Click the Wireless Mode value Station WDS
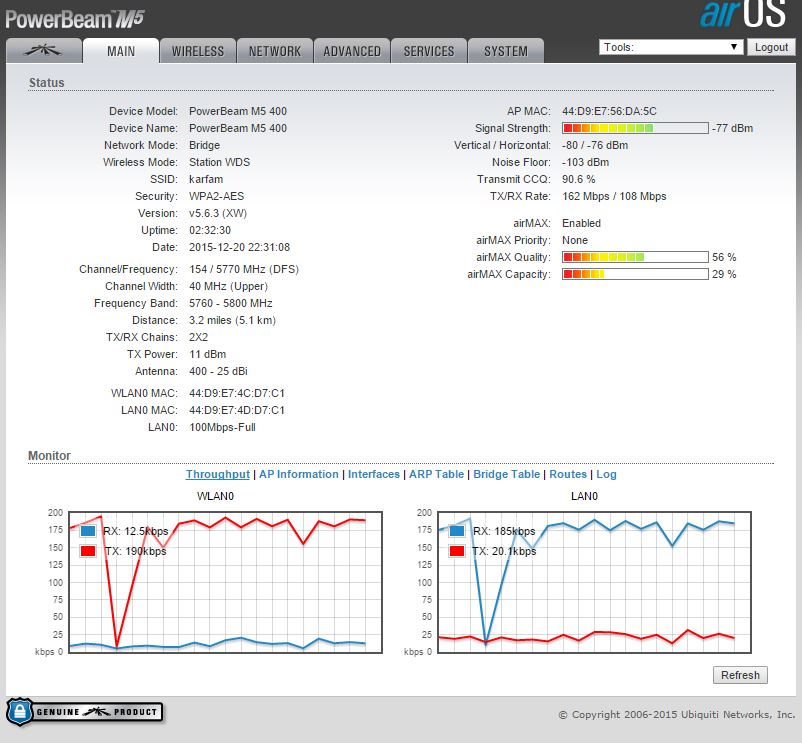The width and height of the screenshot is (802, 743). pos(219,162)
